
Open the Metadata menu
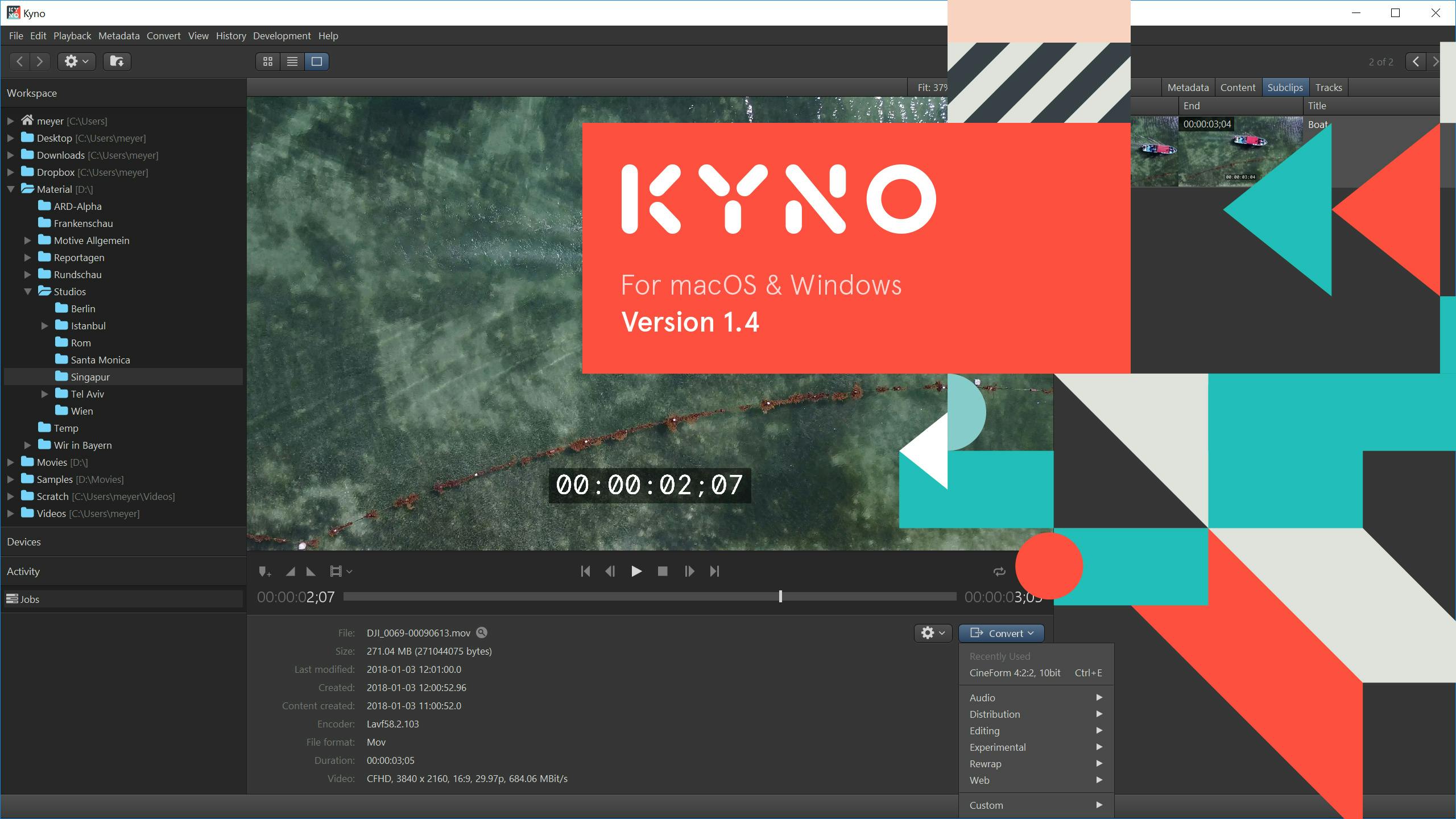click(119, 36)
